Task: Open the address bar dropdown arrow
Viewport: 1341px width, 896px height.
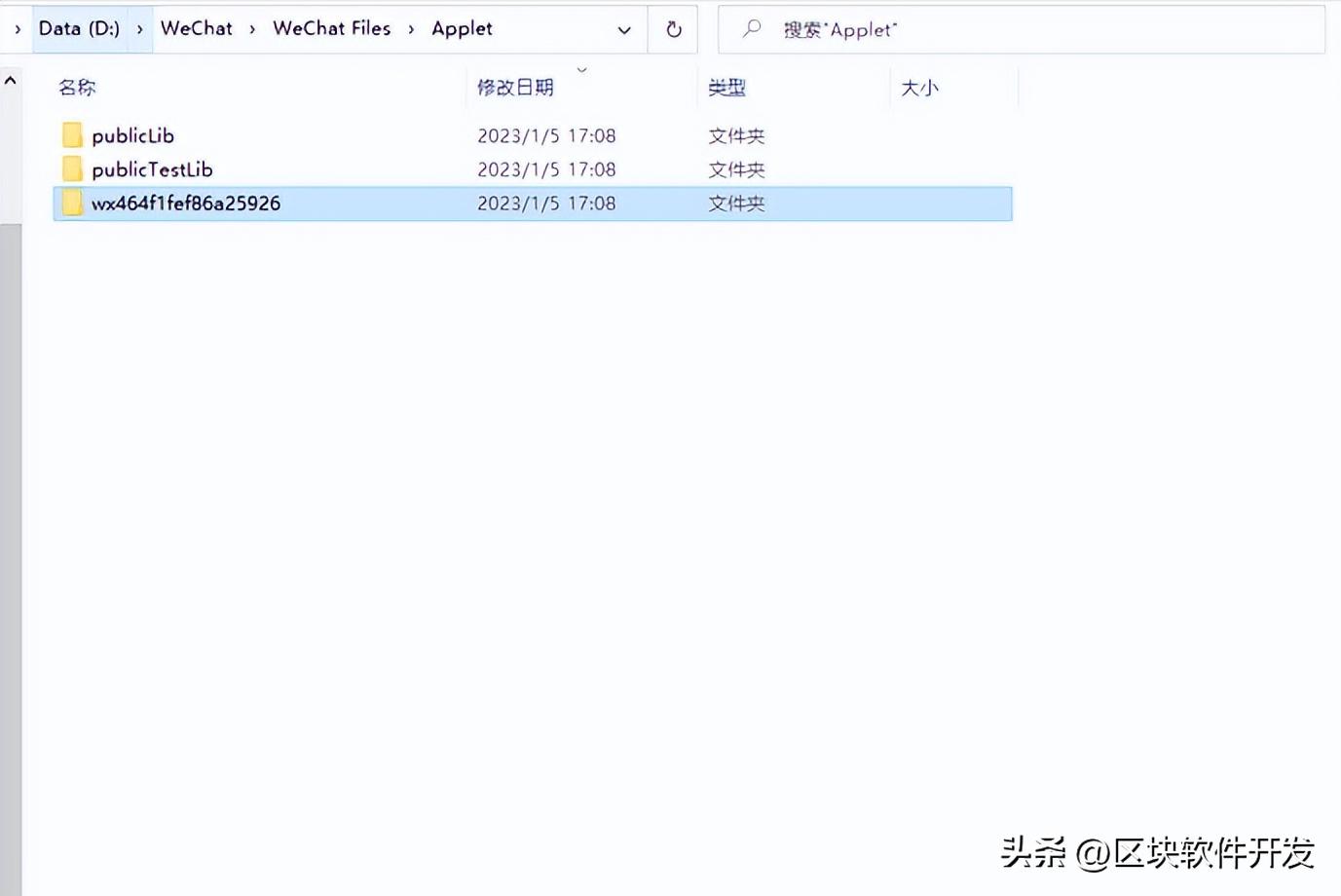Action: pyautogui.click(x=624, y=30)
